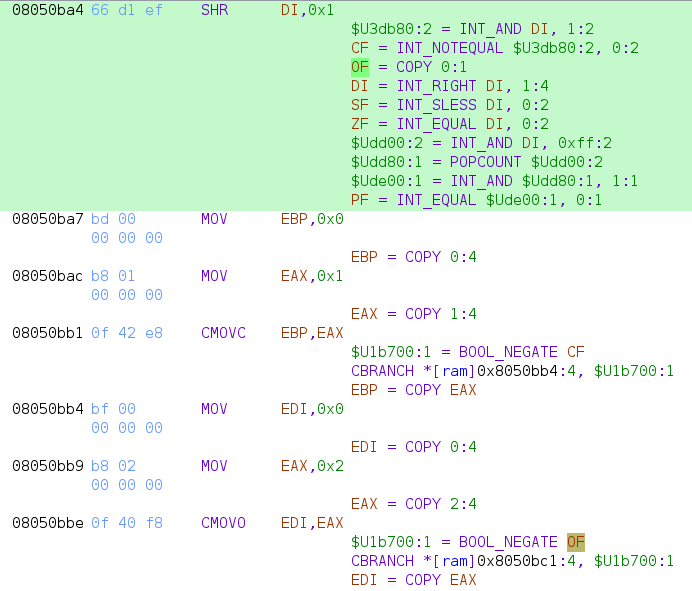The width and height of the screenshot is (692, 591).
Task: Click the bytes b8 01
Action: tap(113, 276)
